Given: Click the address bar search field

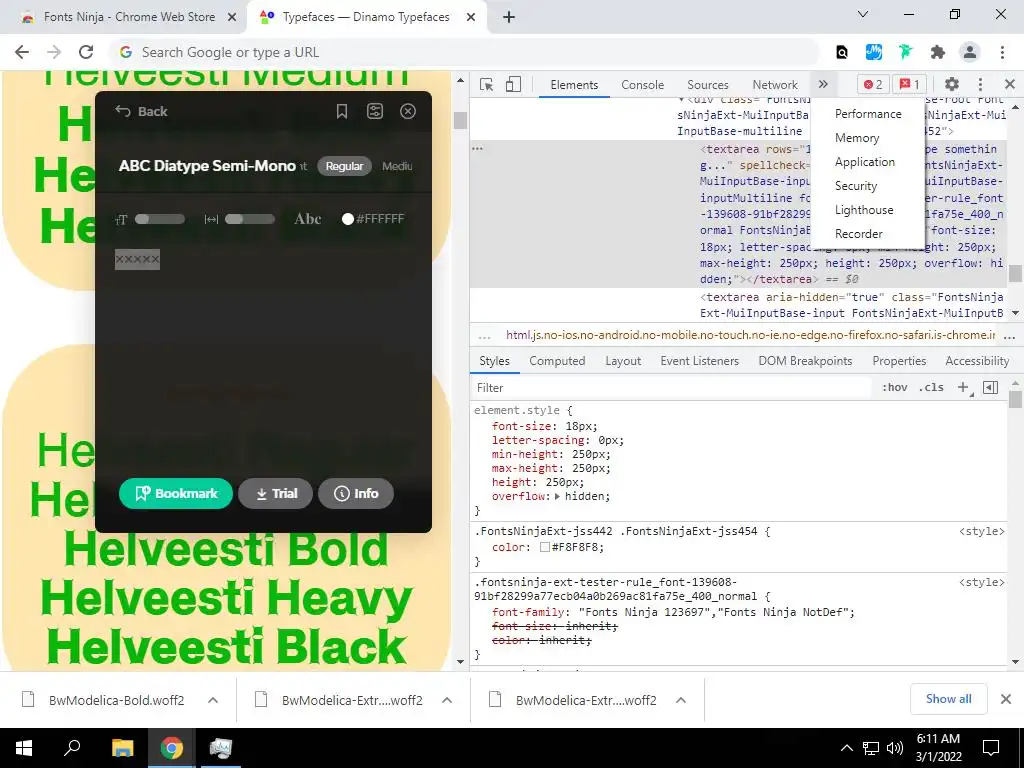Looking at the screenshot, I should 464,52.
